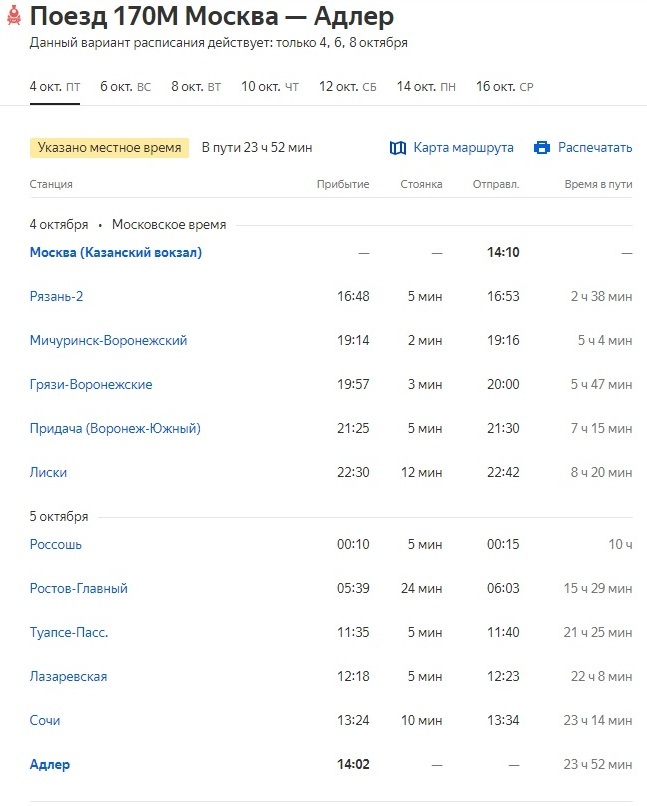Screen dimensions: 647x806
Task: Toggle the Указано местное время label
Action: pos(110,148)
